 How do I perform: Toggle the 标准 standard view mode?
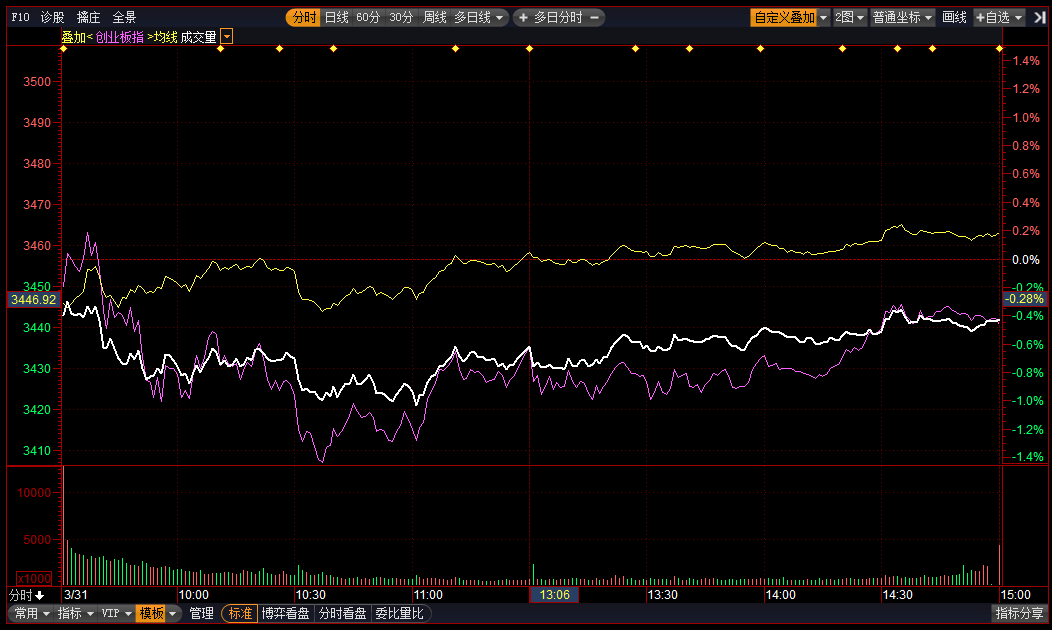pyautogui.click(x=240, y=614)
